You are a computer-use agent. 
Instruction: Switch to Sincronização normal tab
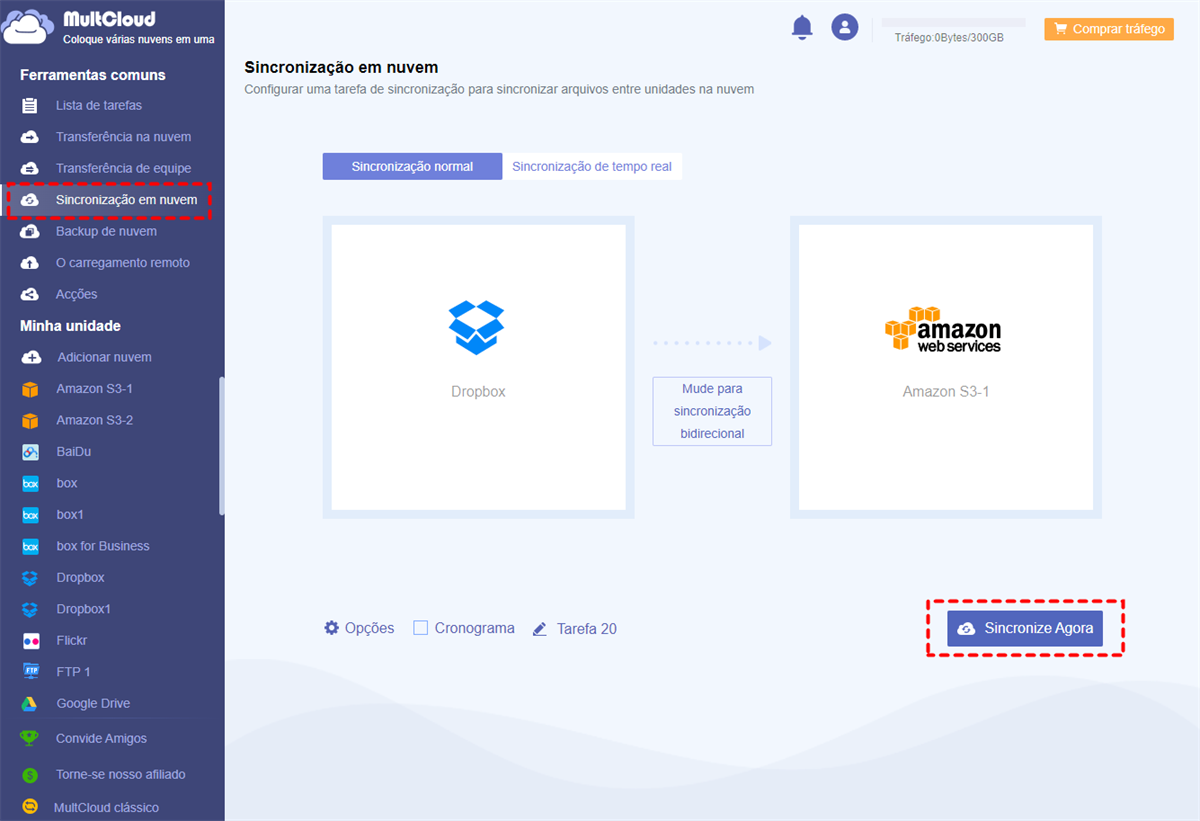(412, 166)
